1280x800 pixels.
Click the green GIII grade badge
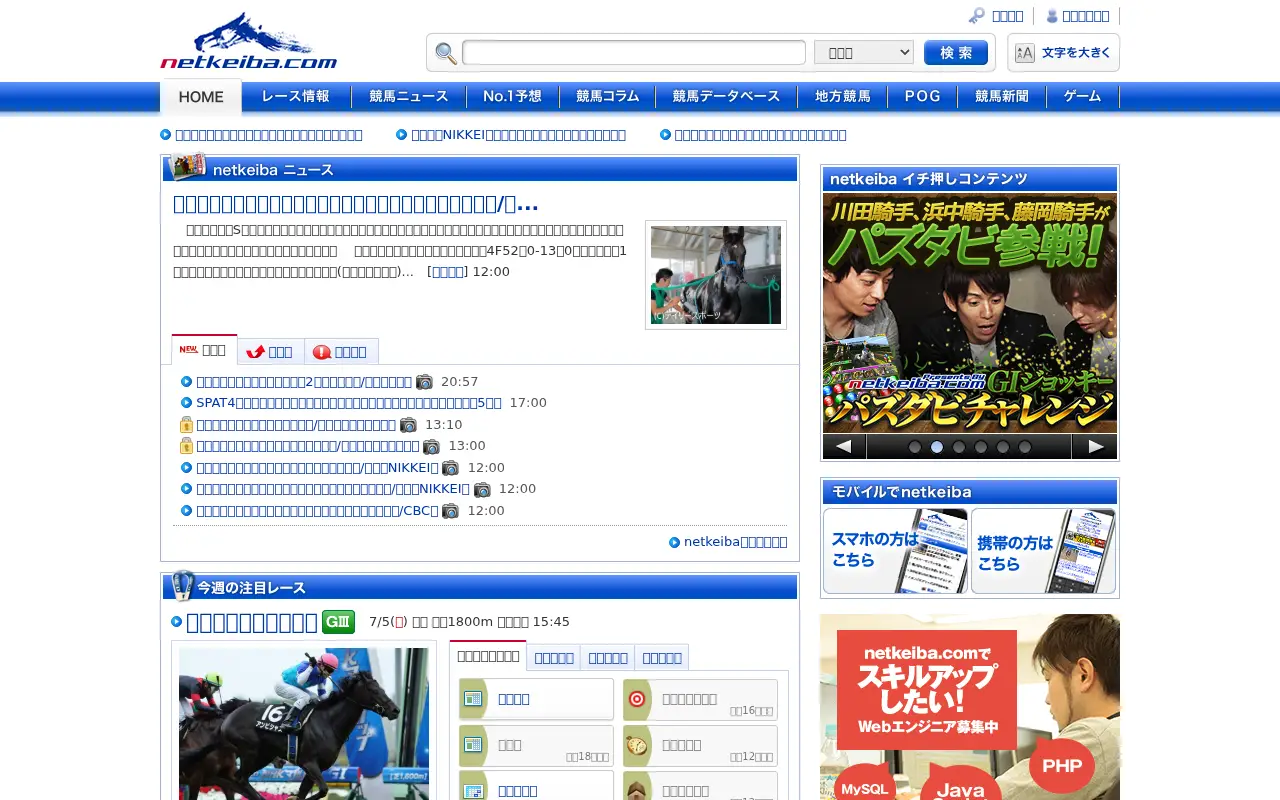[338, 622]
